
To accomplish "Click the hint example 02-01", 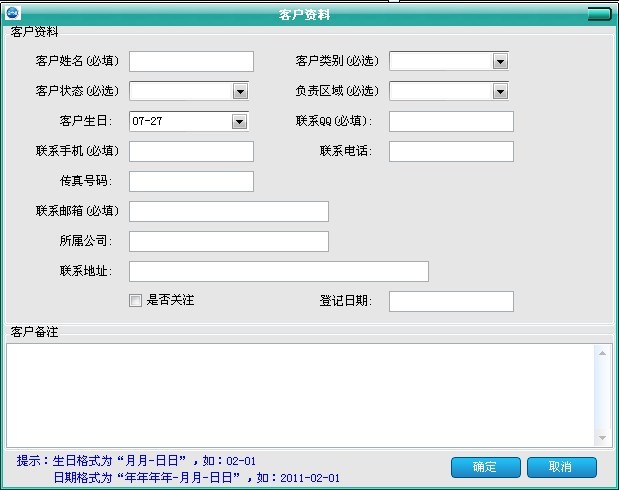I will click(241, 461).
